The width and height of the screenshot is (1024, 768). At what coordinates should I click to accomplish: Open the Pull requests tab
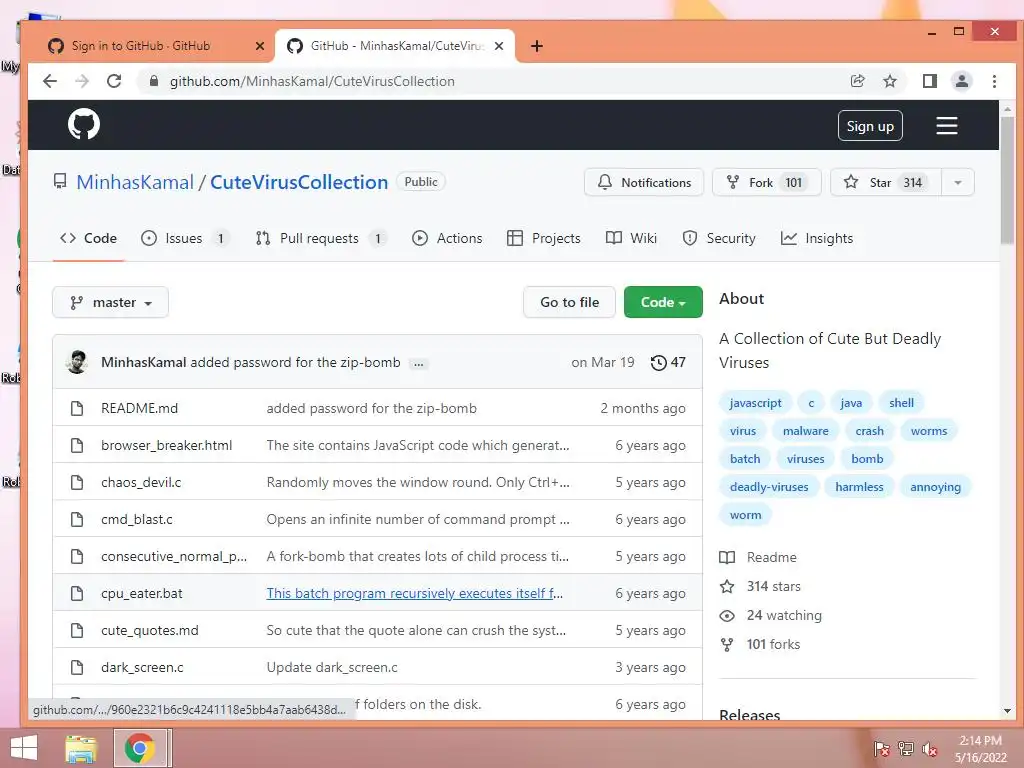click(x=320, y=238)
